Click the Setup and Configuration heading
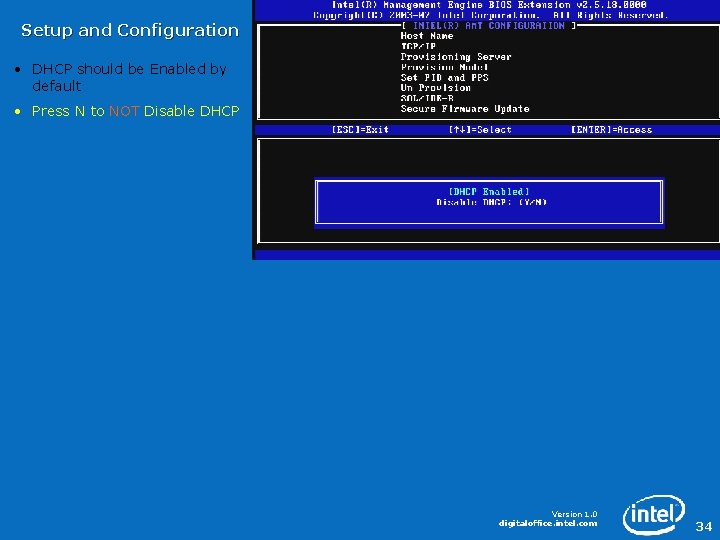This screenshot has height=540, width=720. 130,30
